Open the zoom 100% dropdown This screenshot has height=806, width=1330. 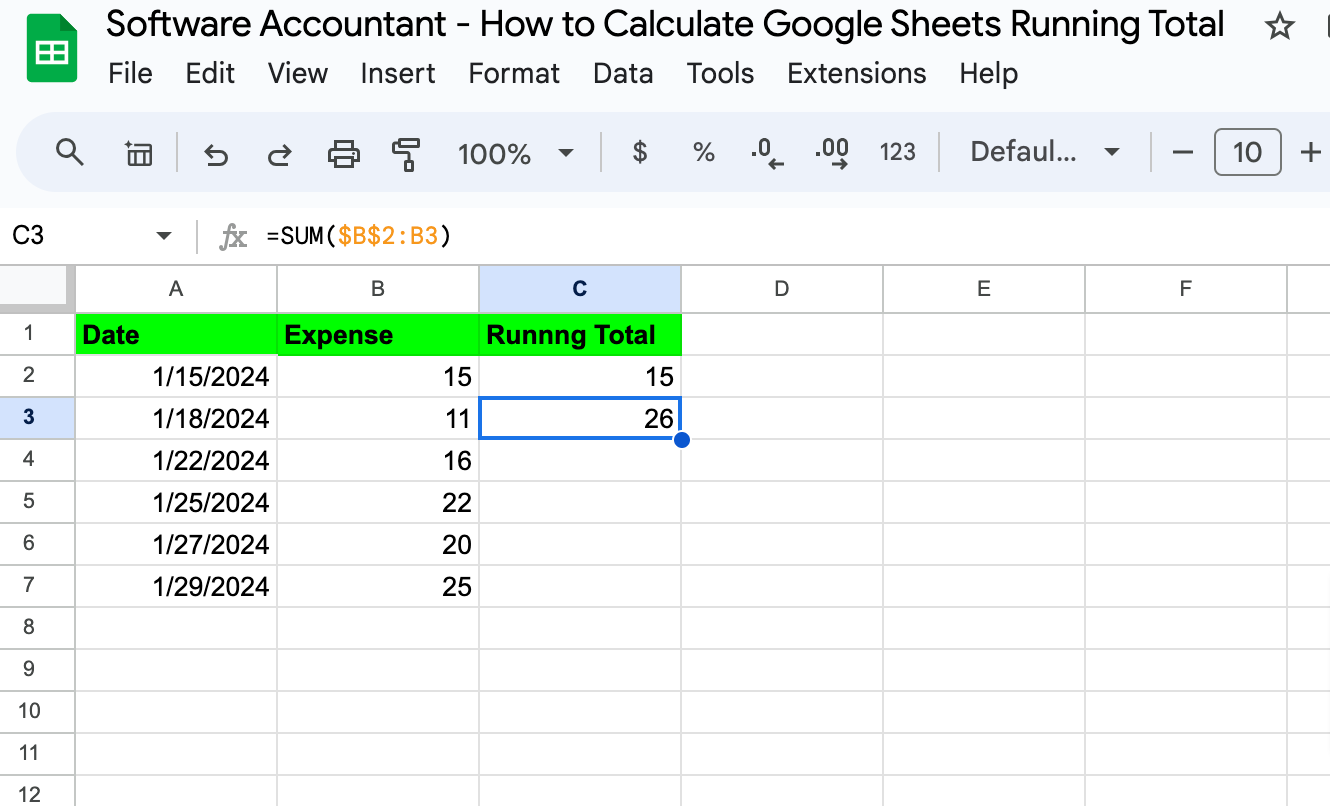coord(516,153)
